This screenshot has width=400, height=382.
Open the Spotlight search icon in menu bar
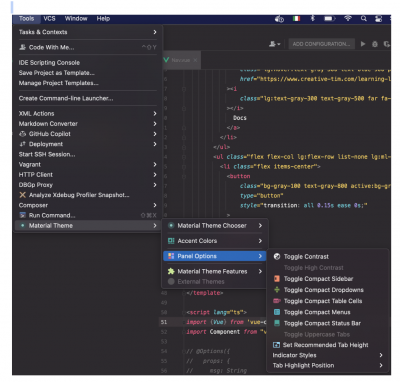point(364,19)
